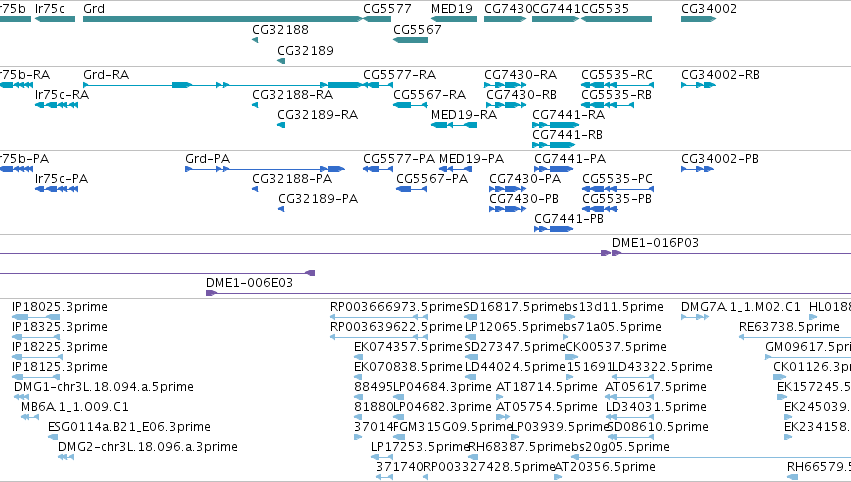
Task: Select the MB6A.1_1.009.C1 EST label
Action: pyautogui.click(x=75, y=407)
